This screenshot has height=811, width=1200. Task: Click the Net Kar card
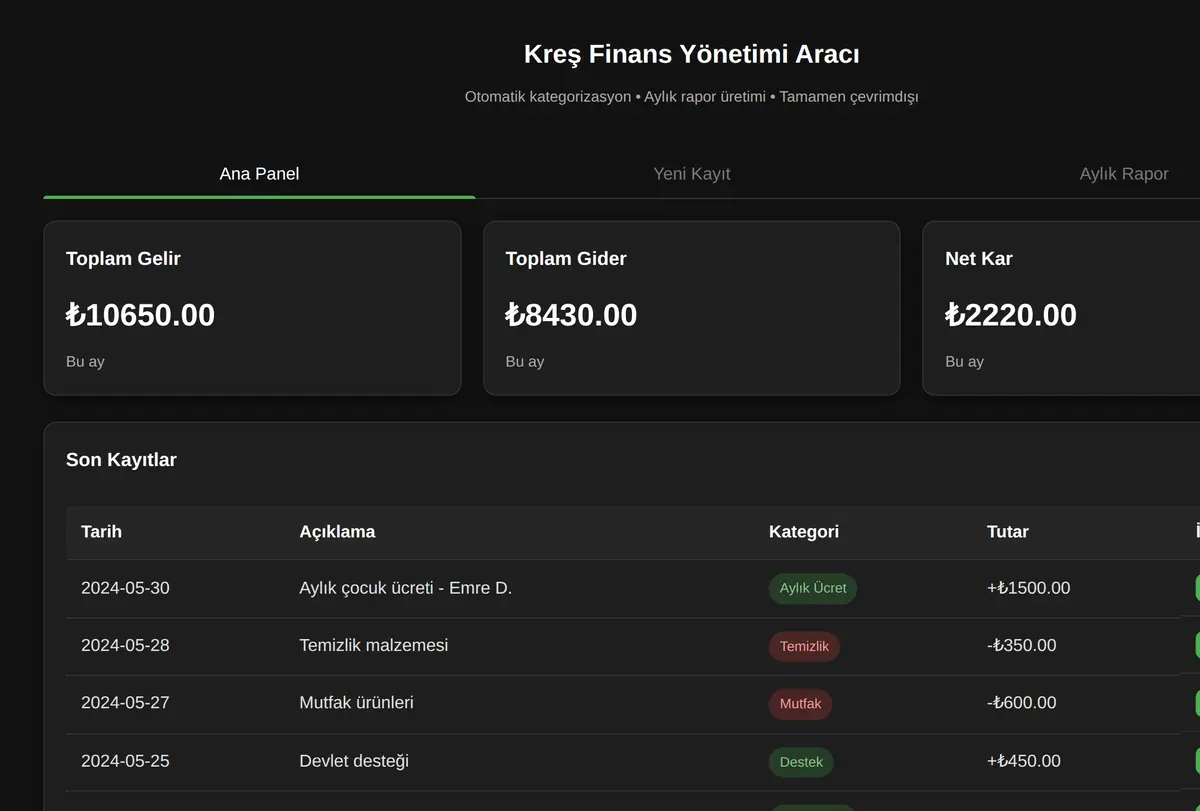point(1061,308)
